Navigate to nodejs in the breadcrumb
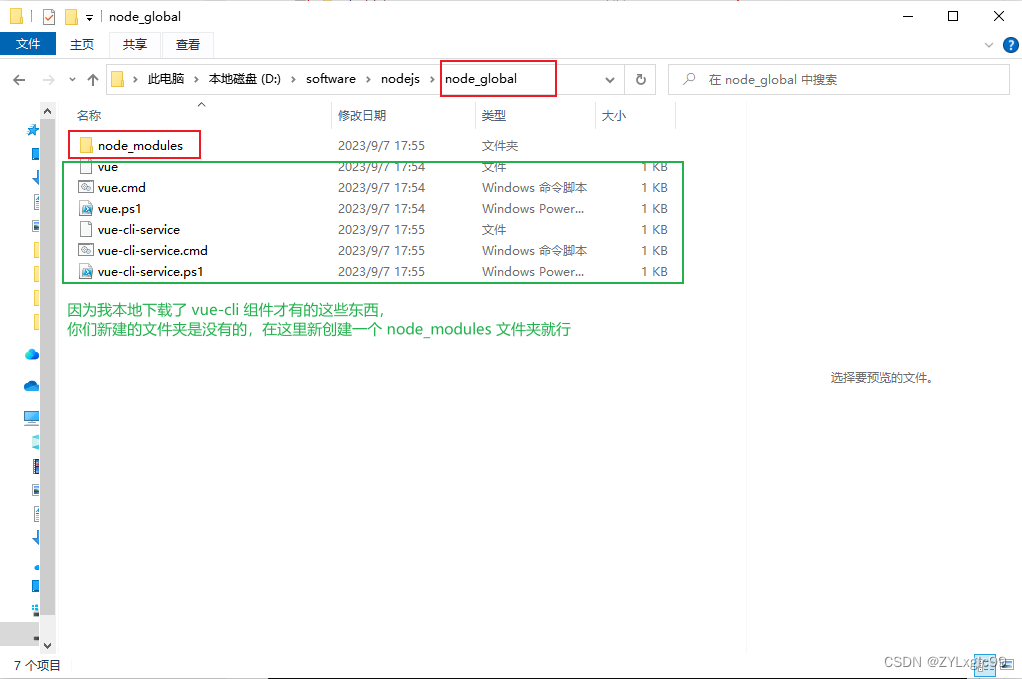 click(x=400, y=79)
